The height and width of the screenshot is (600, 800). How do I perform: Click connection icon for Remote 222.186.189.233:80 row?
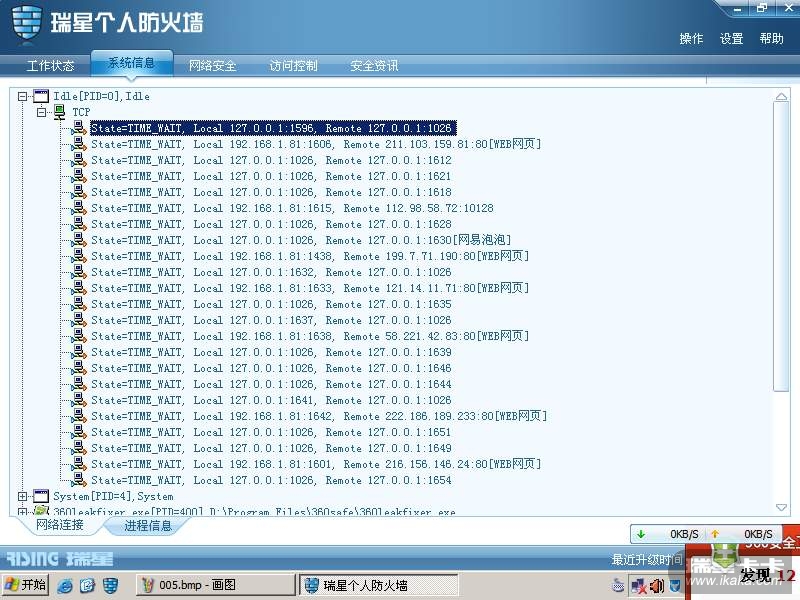(x=79, y=416)
